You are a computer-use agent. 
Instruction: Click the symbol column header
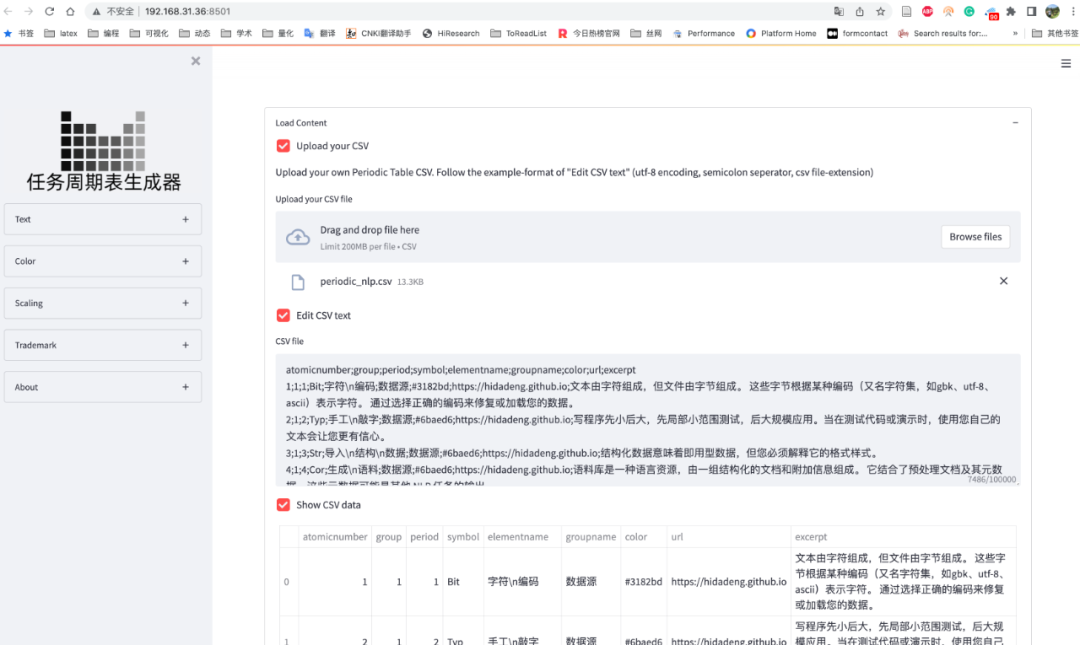463,537
